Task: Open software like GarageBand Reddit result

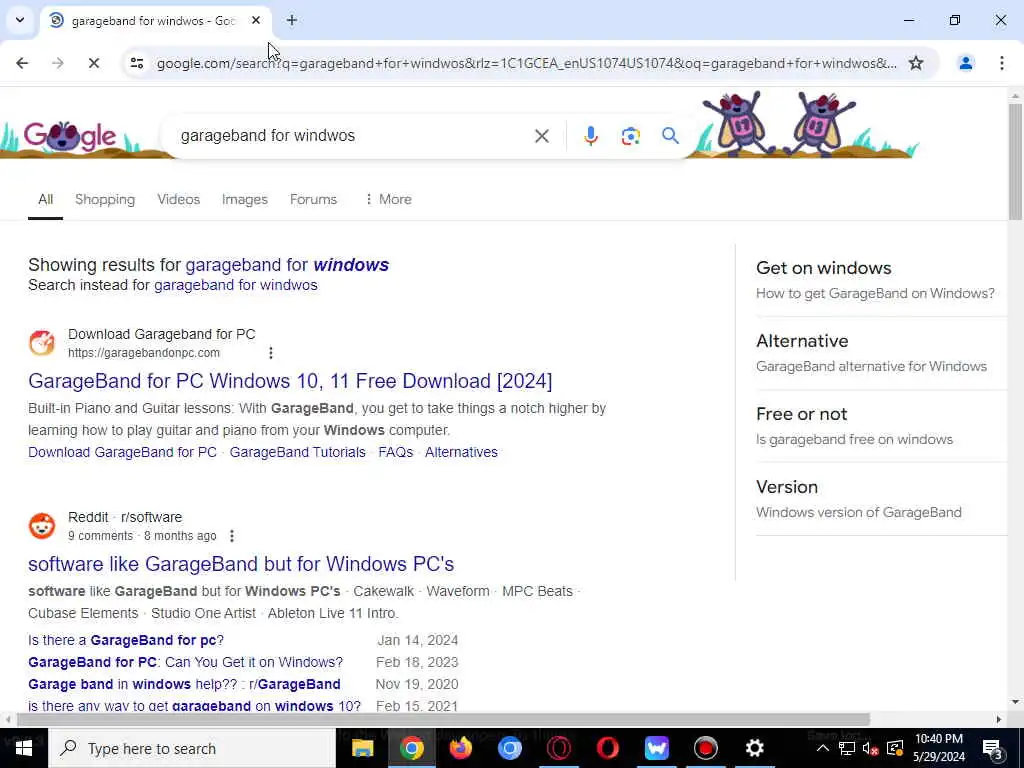Action: click(x=241, y=564)
